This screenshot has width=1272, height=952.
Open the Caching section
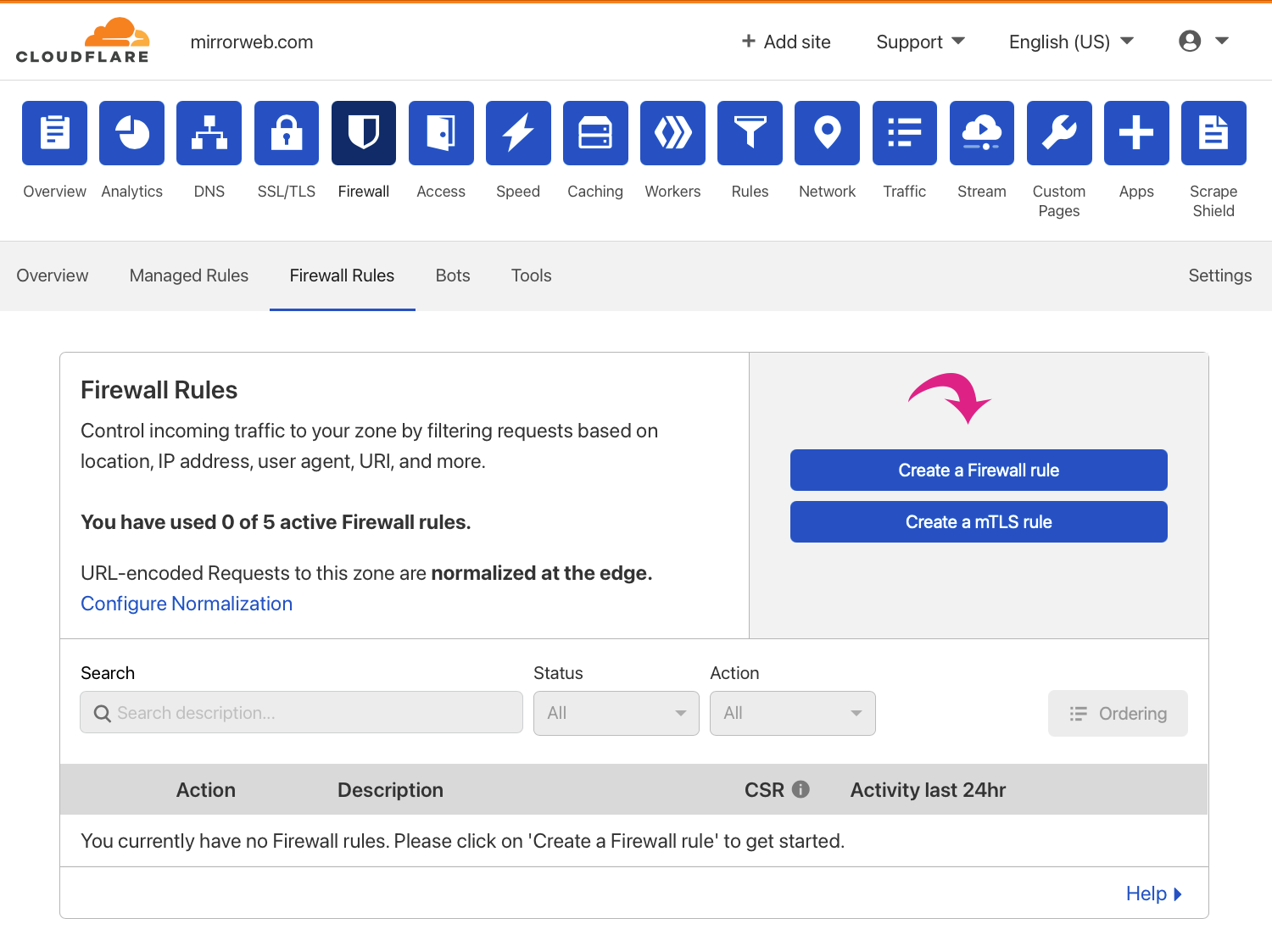(x=594, y=133)
